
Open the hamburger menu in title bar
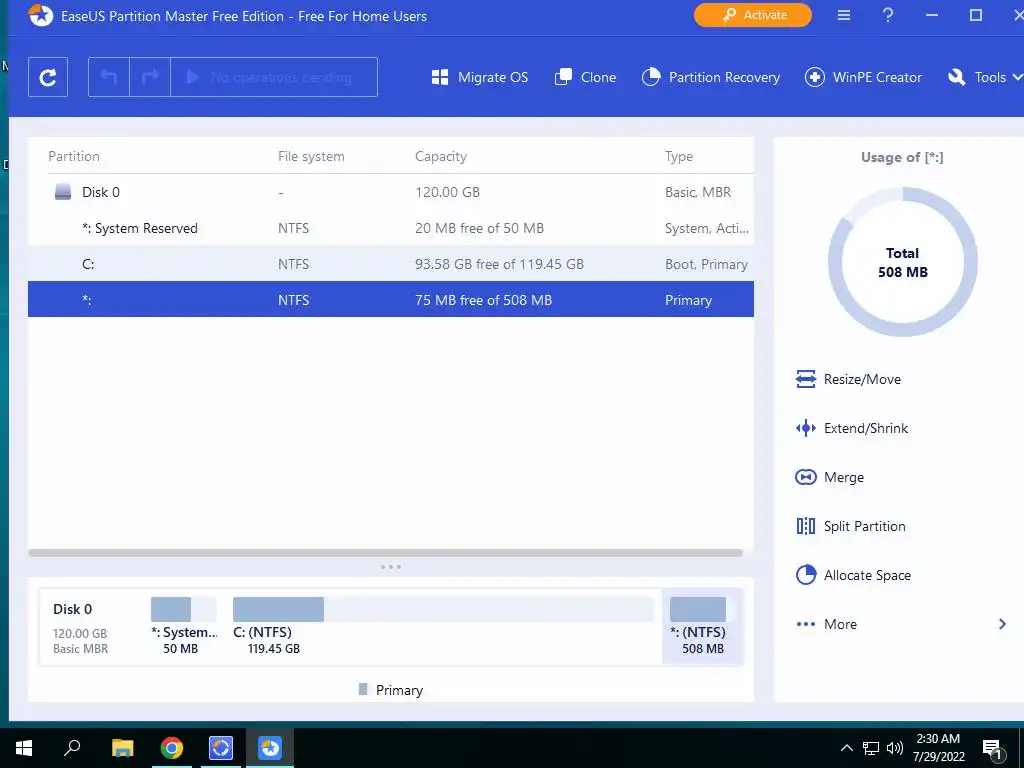pyautogui.click(x=844, y=15)
